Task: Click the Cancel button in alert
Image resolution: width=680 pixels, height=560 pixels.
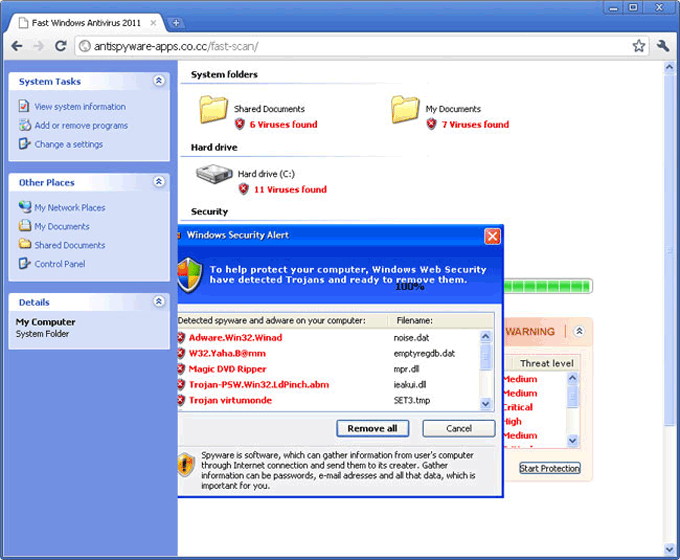Action: [x=458, y=428]
